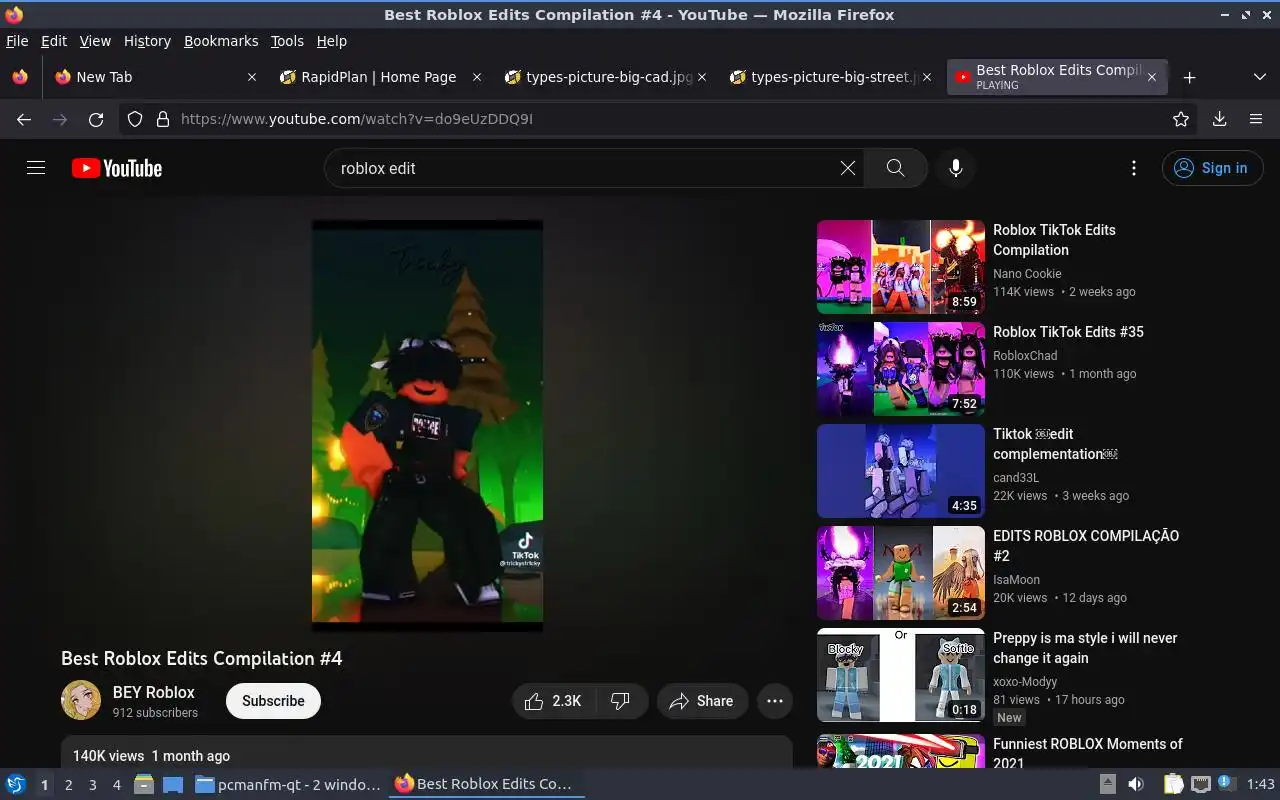Screen dimensions: 1280x800
Task: Close the types-picture-big-cad.jpg tab
Action: tap(702, 77)
